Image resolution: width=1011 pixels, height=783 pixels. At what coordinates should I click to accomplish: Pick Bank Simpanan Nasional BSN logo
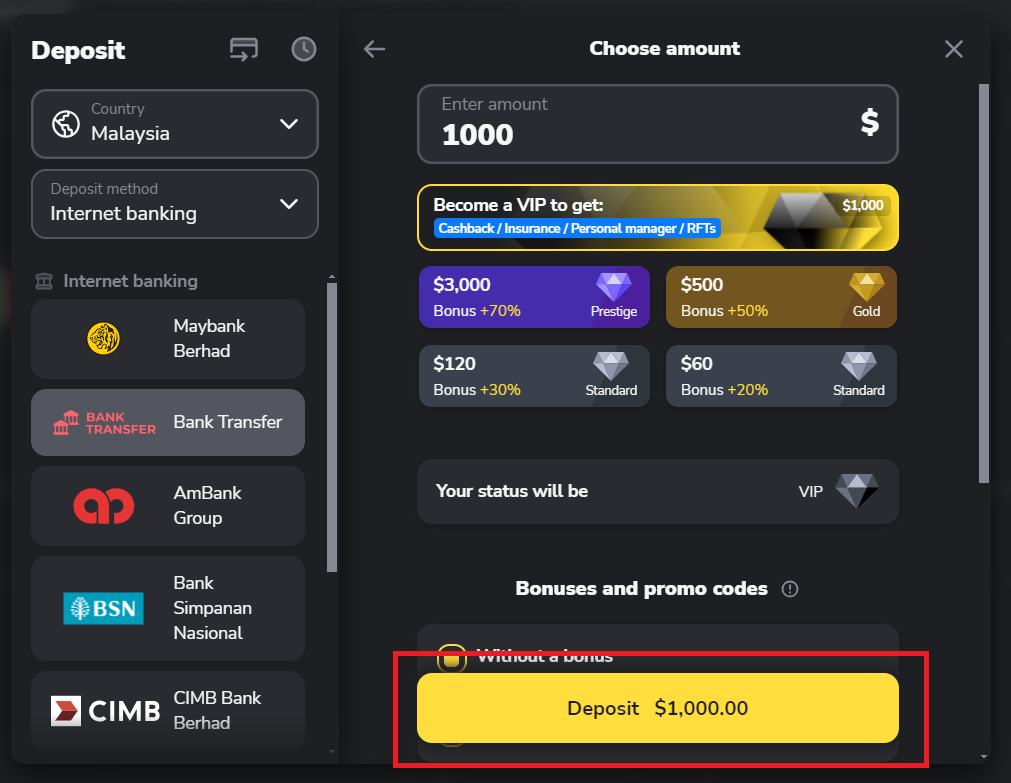click(x=103, y=608)
